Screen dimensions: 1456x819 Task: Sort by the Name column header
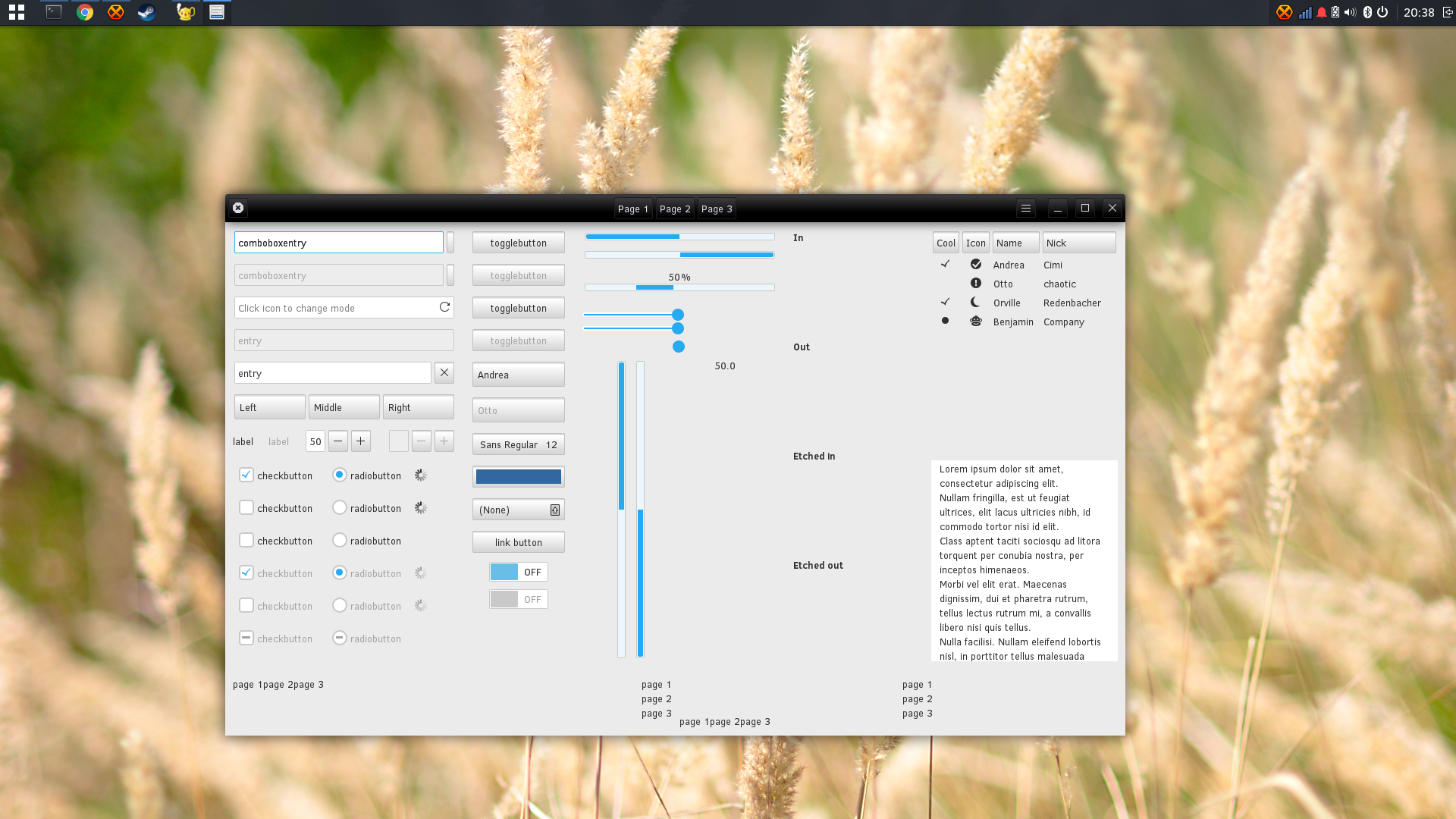click(1016, 243)
